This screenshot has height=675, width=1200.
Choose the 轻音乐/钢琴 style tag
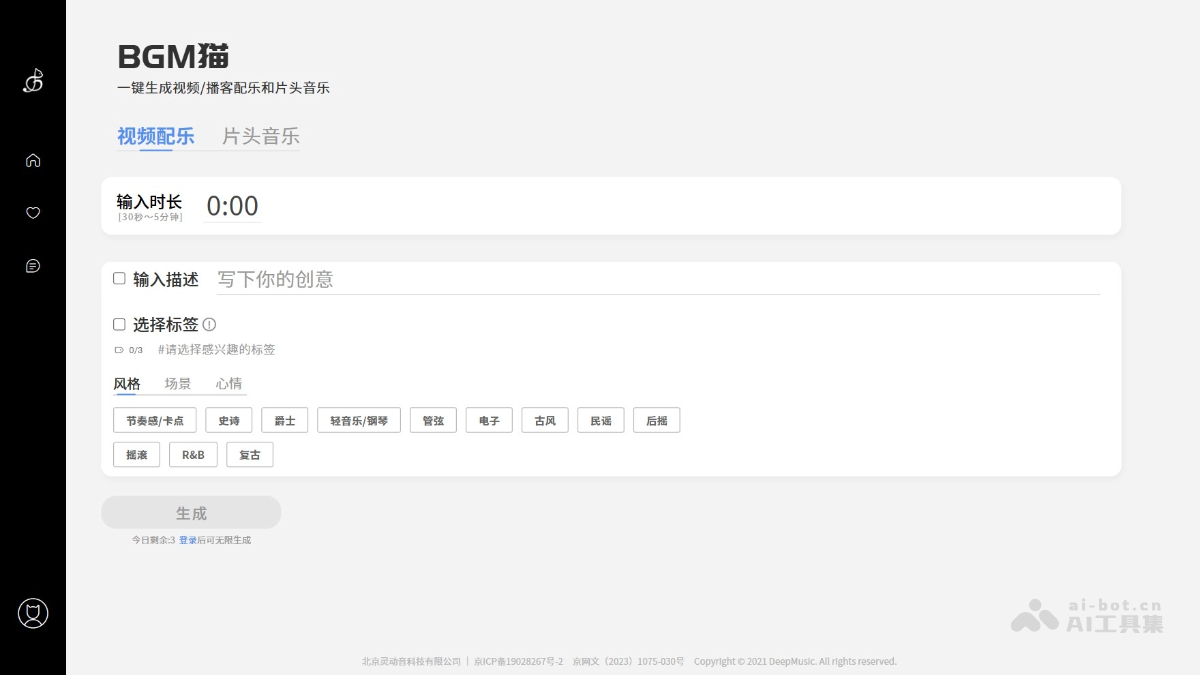click(x=359, y=421)
